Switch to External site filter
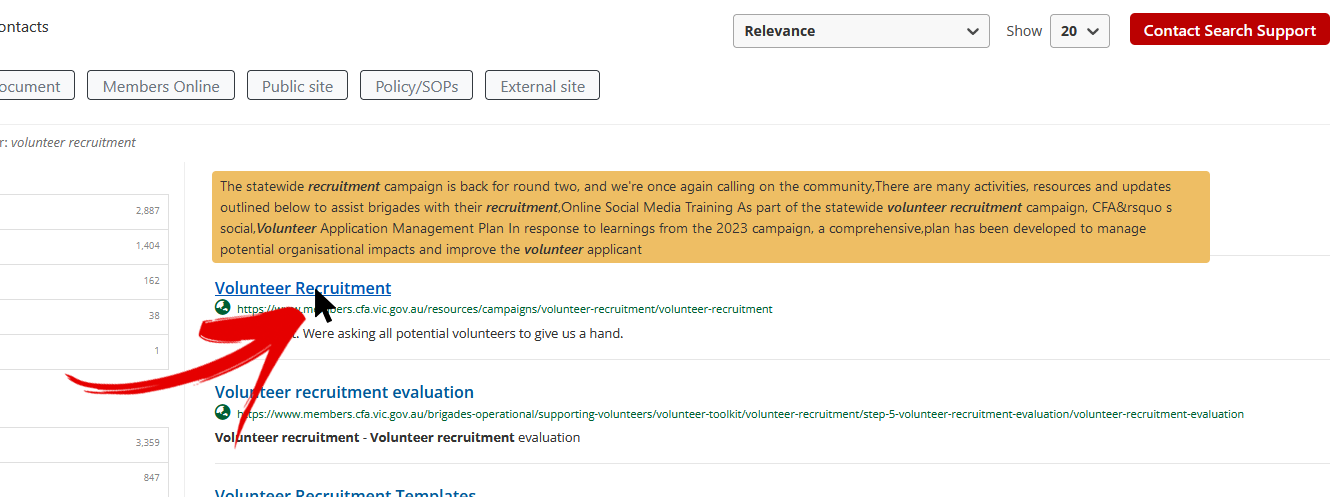1341x497 pixels. [542, 86]
